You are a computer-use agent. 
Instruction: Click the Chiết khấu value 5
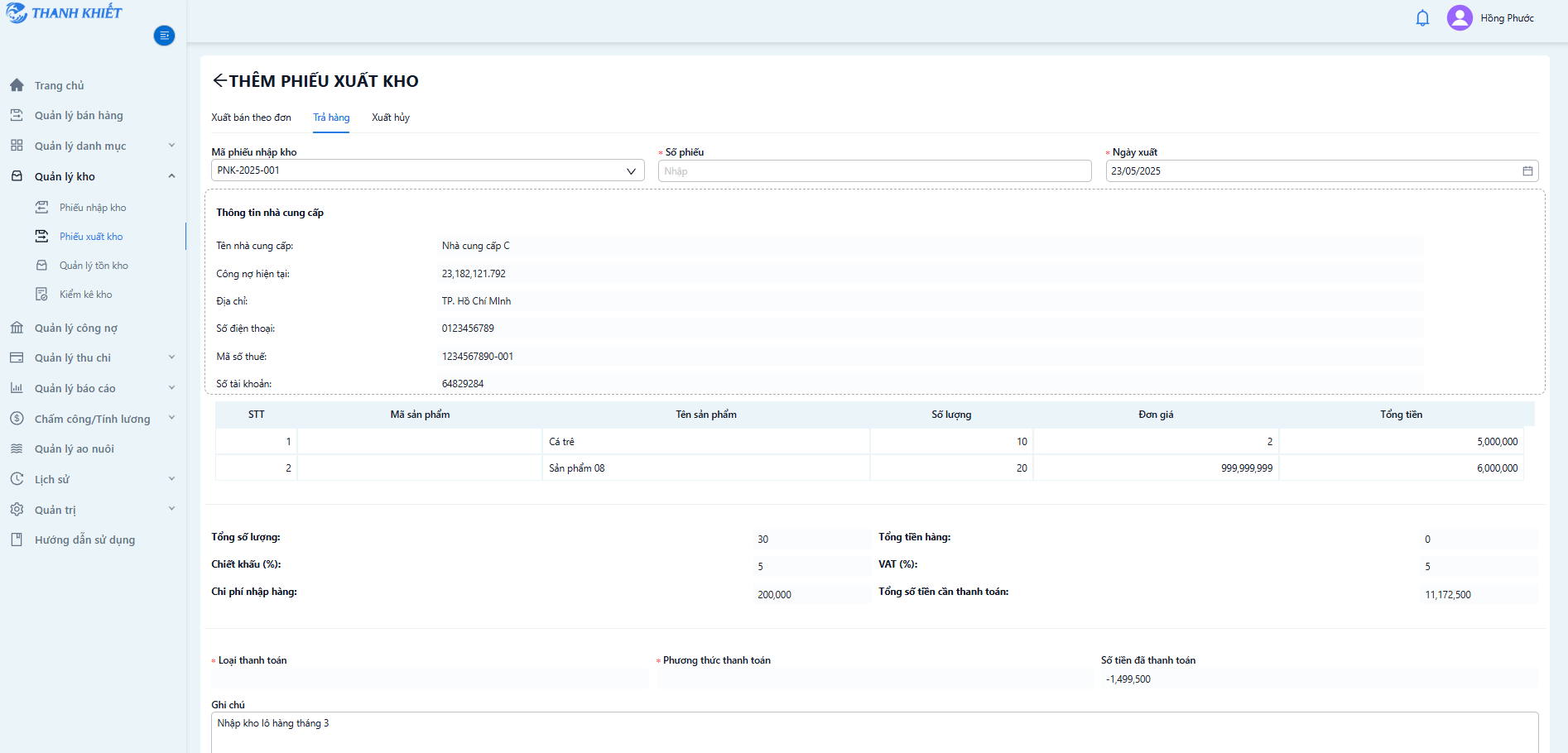[x=760, y=567]
